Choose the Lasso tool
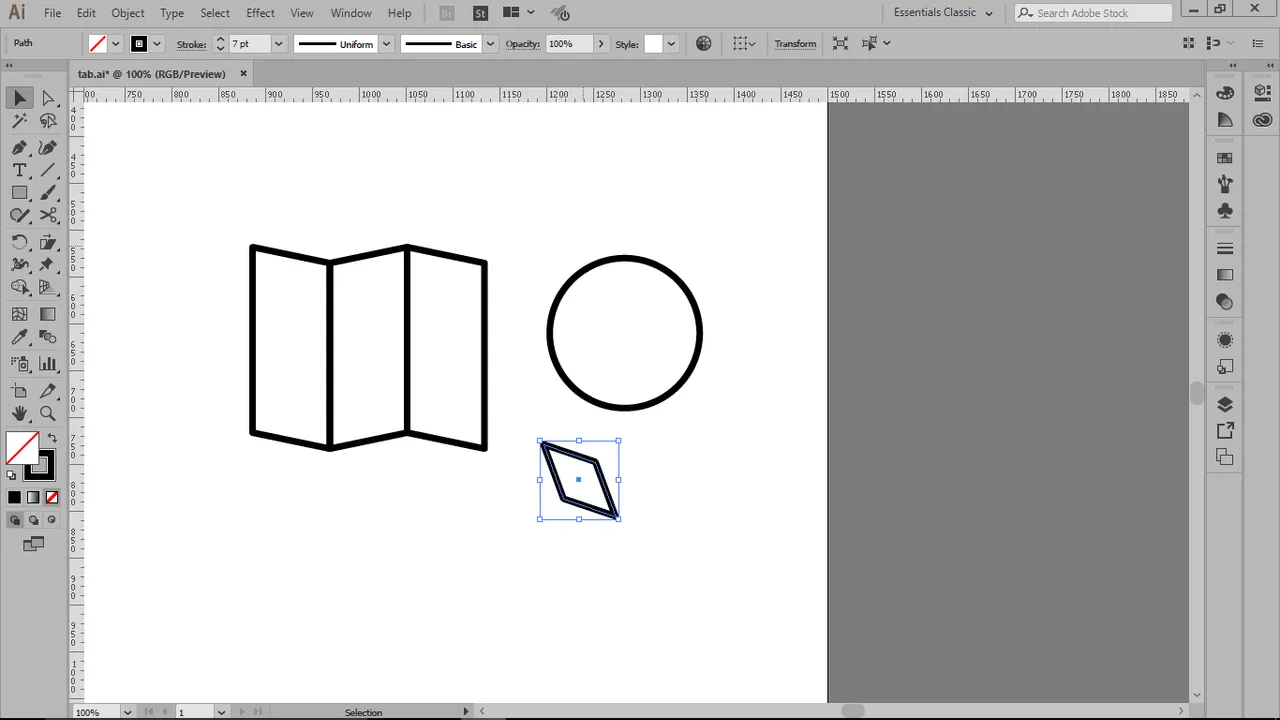 coord(47,121)
